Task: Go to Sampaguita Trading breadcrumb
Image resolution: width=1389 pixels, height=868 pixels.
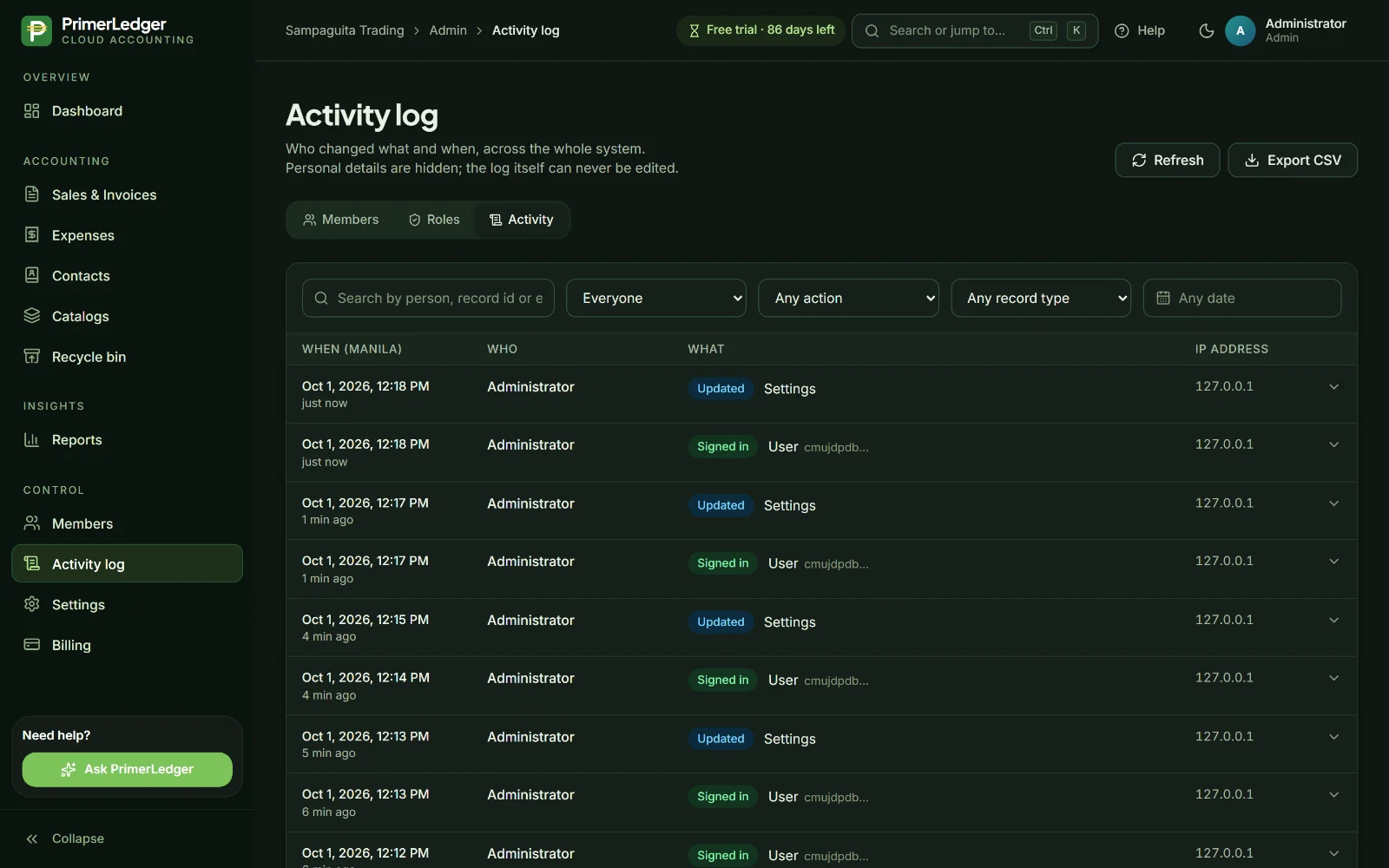Action: (x=345, y=30)
